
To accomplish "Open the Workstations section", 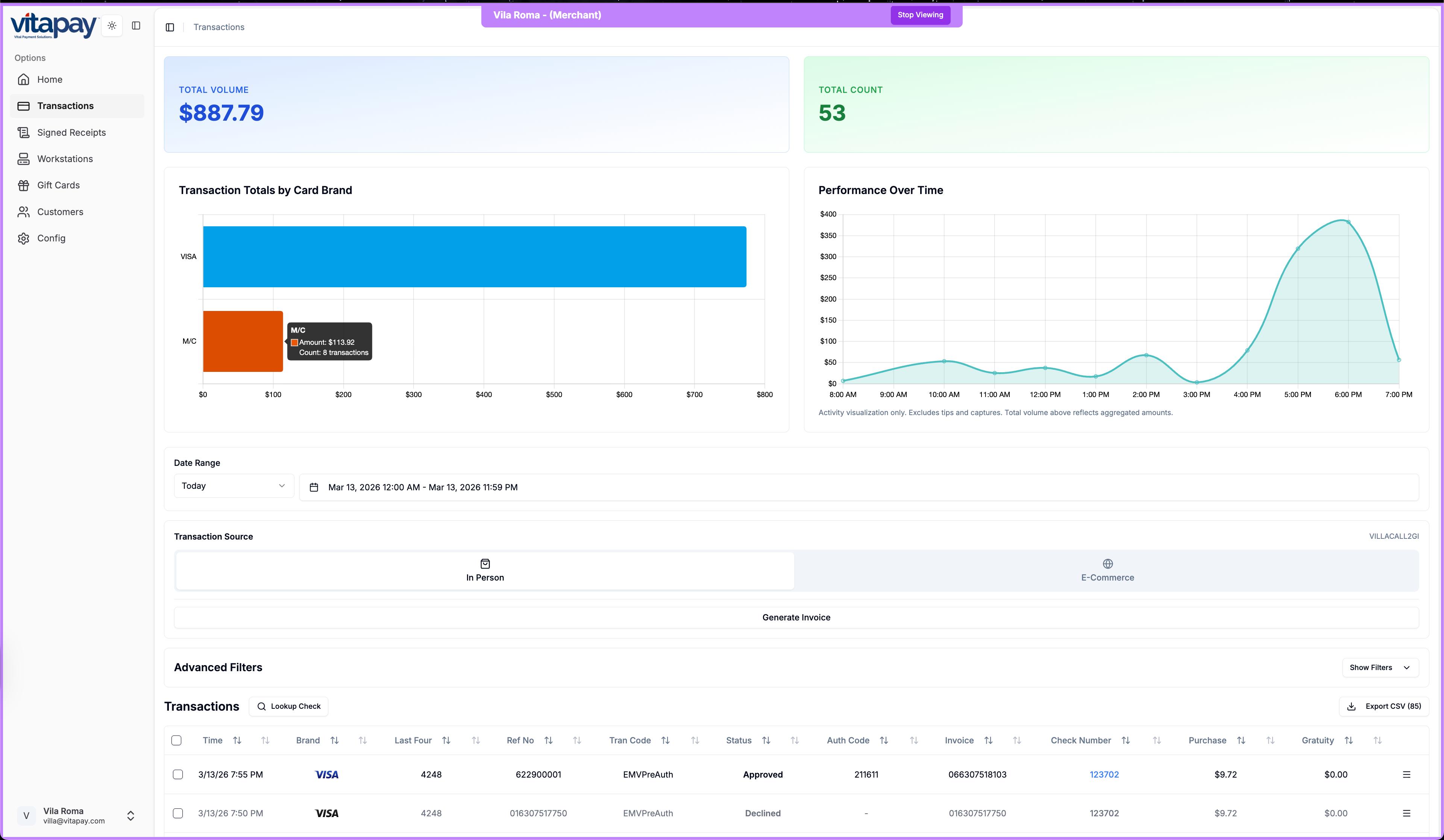I will 65,159.
